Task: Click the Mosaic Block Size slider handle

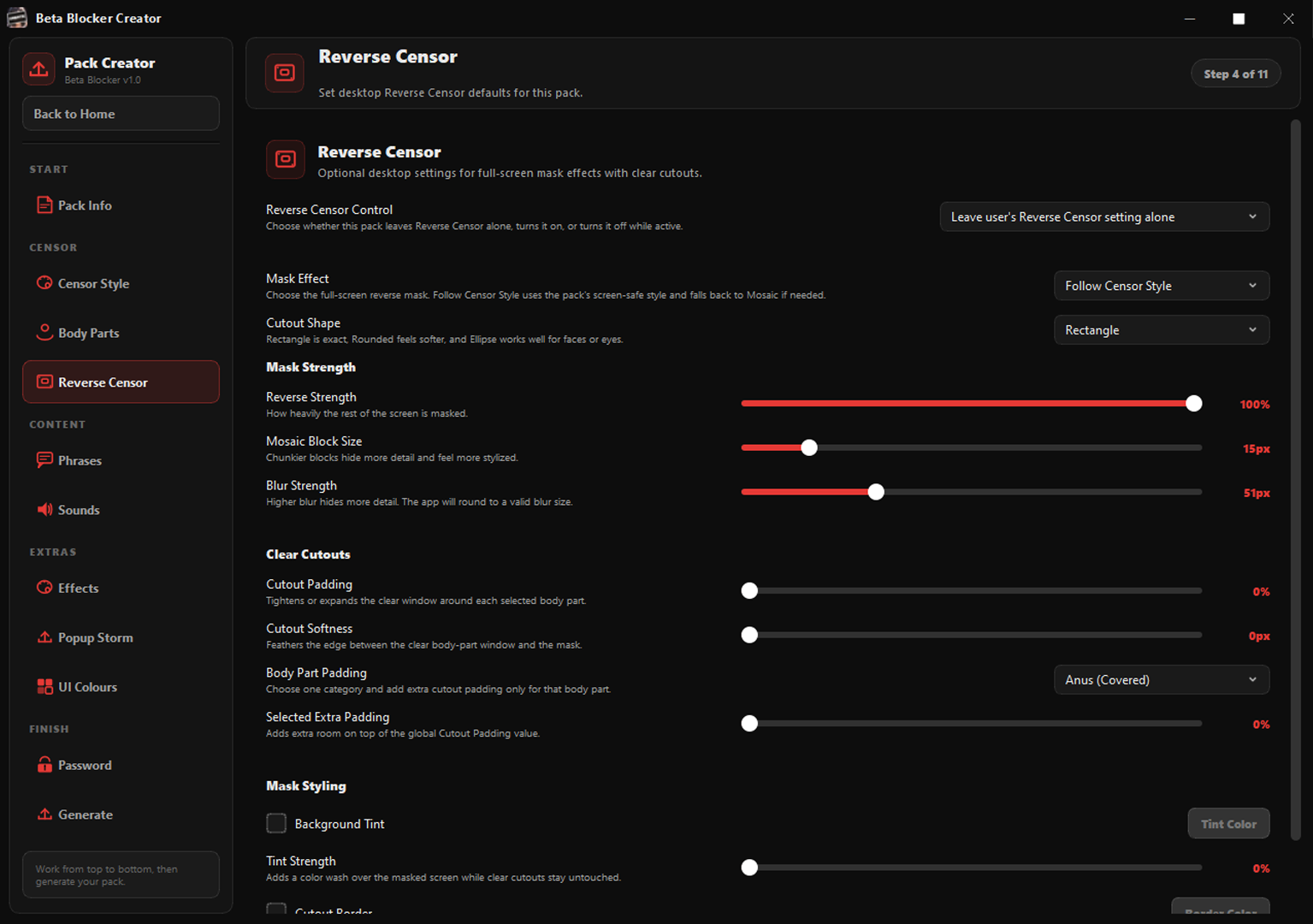Action: point(808,447)
